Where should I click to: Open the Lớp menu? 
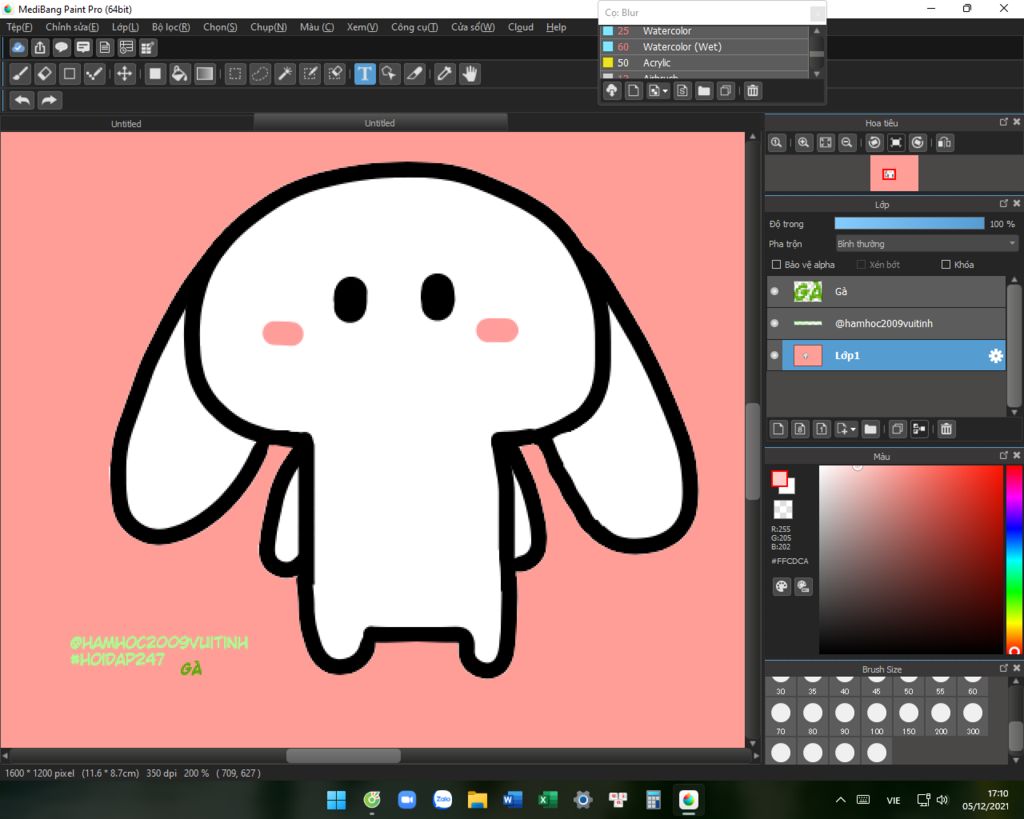coord(125,27)
